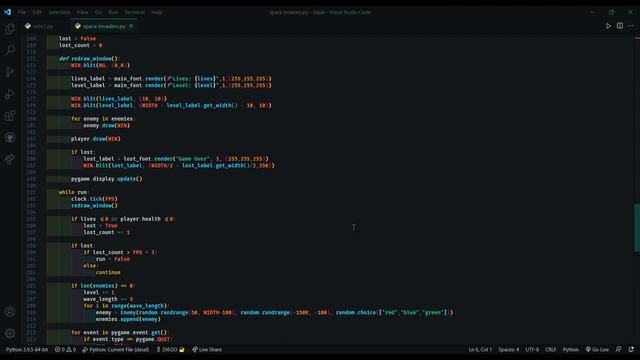This screenshot has height=360, width=640.
Task: Click Ln 6, Col 1 cursor position
Action: [480, 349]
